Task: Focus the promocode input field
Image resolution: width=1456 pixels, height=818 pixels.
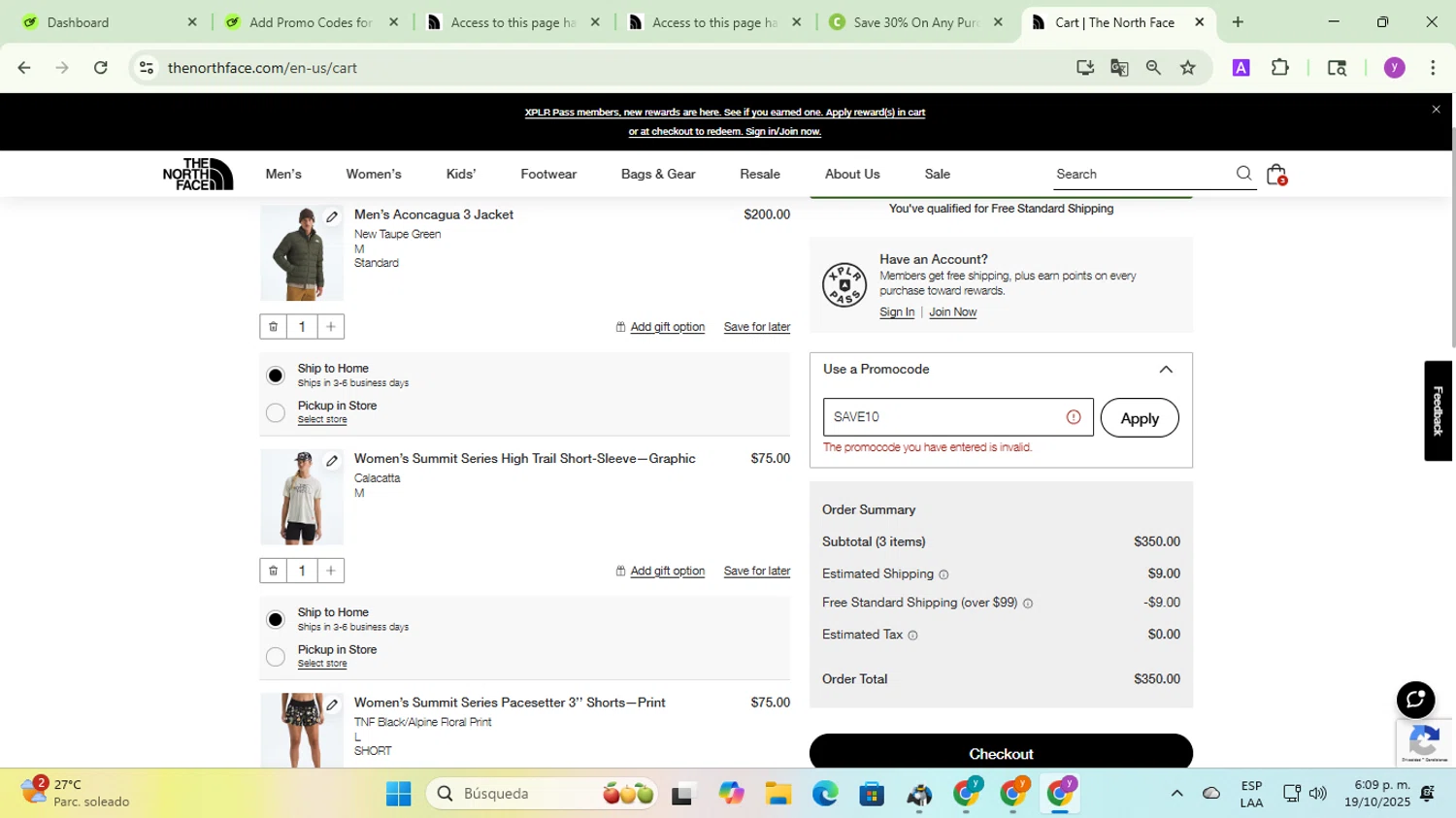Action: 958,417
